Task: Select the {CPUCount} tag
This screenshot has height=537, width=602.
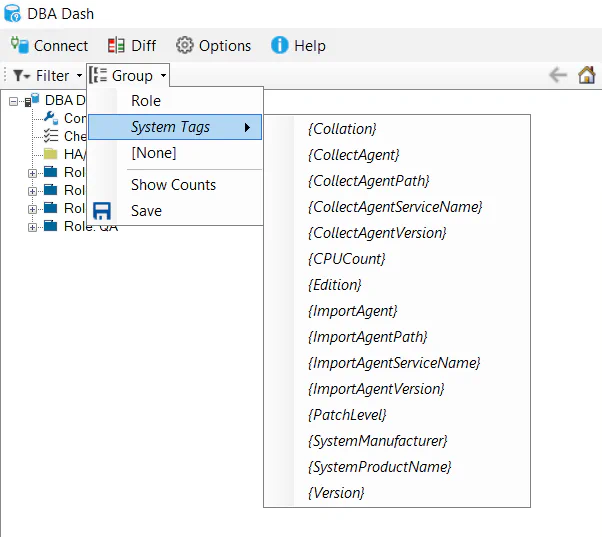Action: pyautogui.click(x=347, y=259)
